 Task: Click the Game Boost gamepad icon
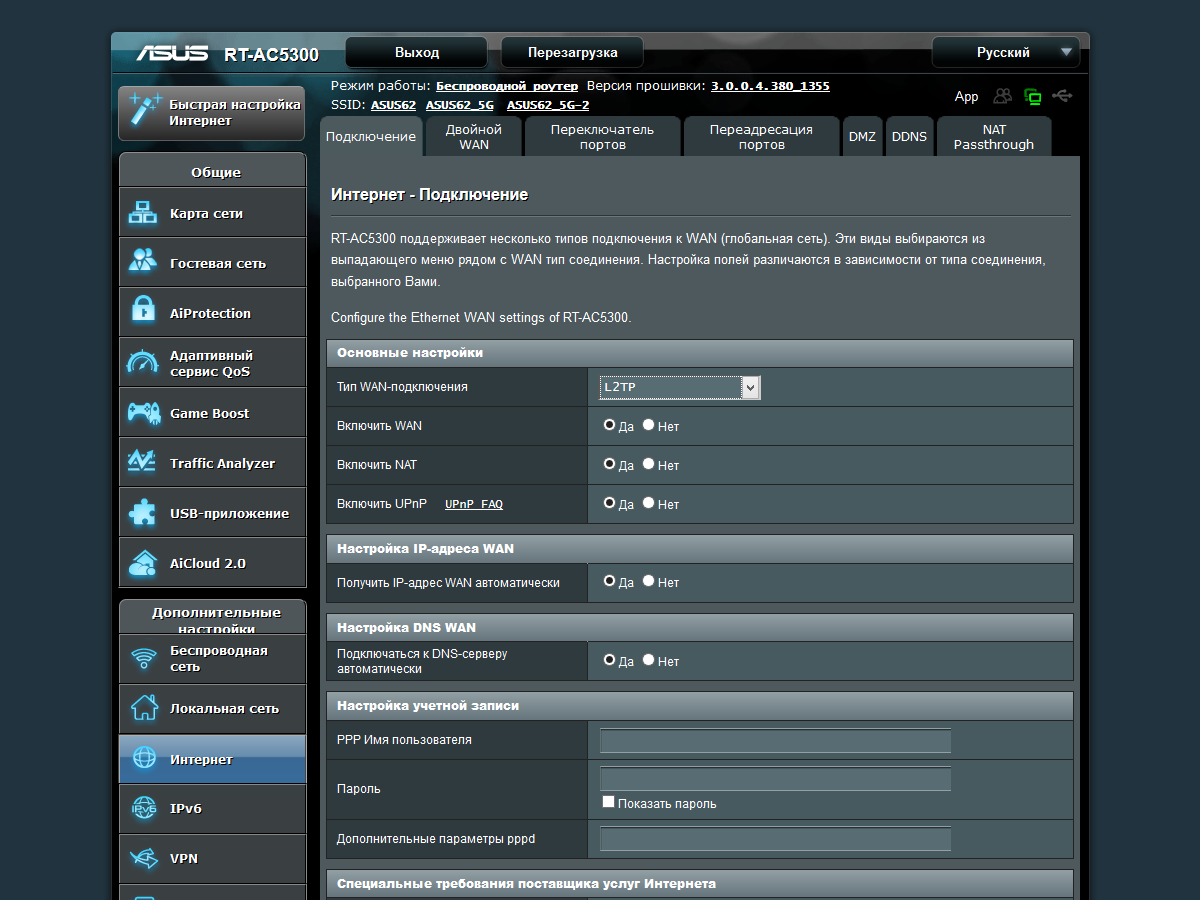[x=143, y=412]
